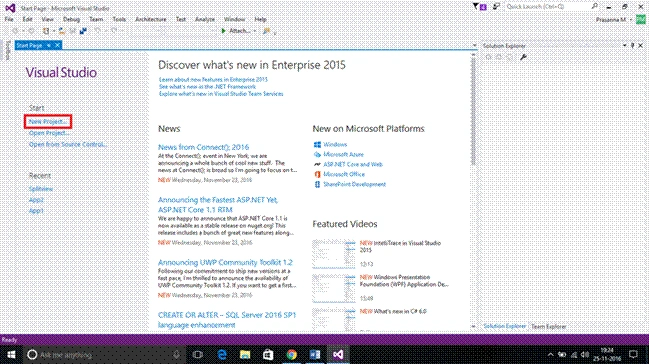Click the Quick Launch search magnifier icon
The width and height of the screenshot is (649, 364).
click(595, 6)
